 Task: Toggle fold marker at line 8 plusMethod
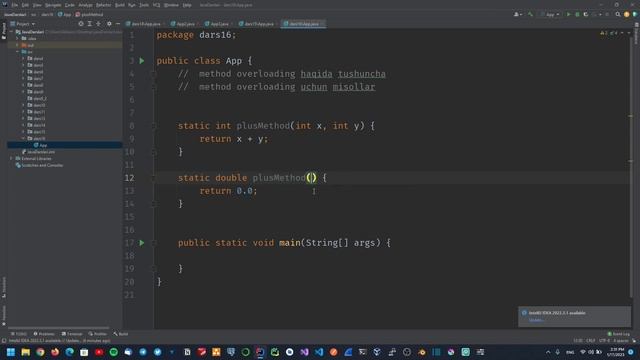154,126
